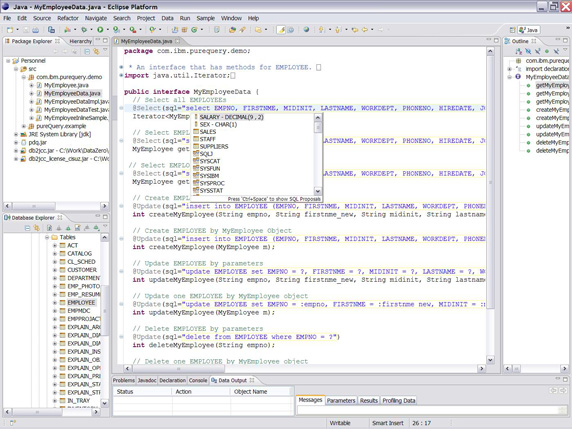Maximize the editor area
The width and height of the screenshot is (572, 429).
pos(496,40)
